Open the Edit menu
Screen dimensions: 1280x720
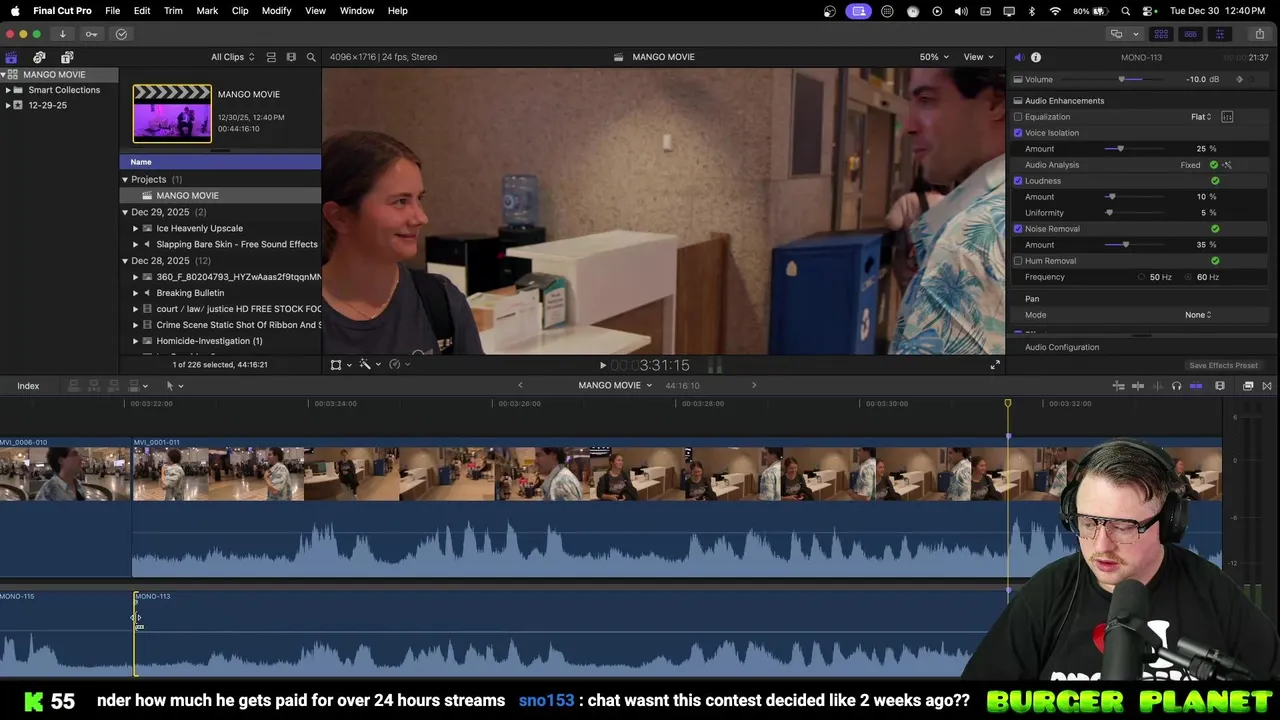[142, 11]
